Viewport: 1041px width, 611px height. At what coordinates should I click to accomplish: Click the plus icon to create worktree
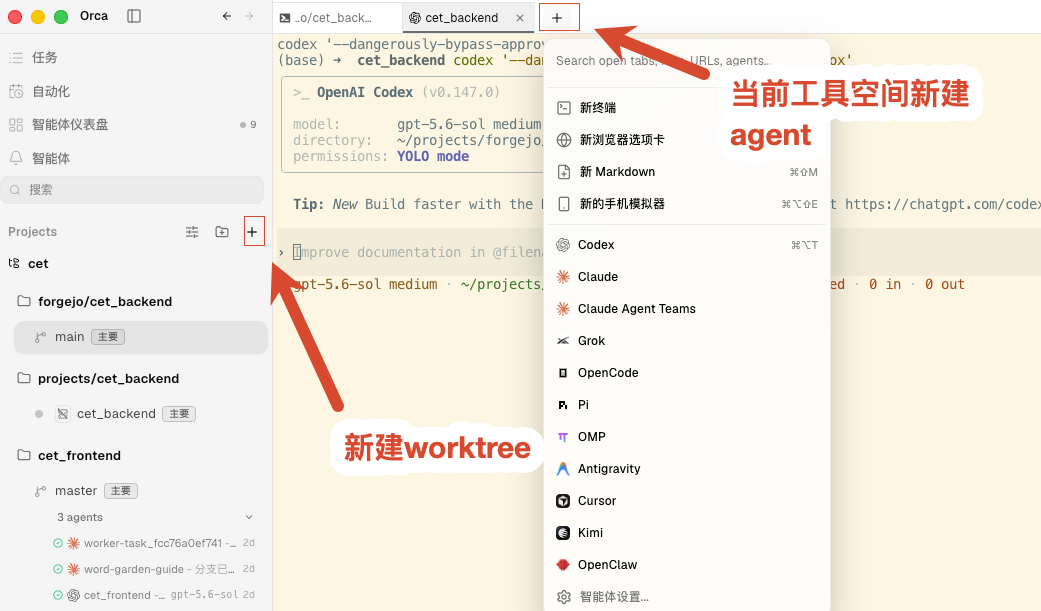point(252,232)
